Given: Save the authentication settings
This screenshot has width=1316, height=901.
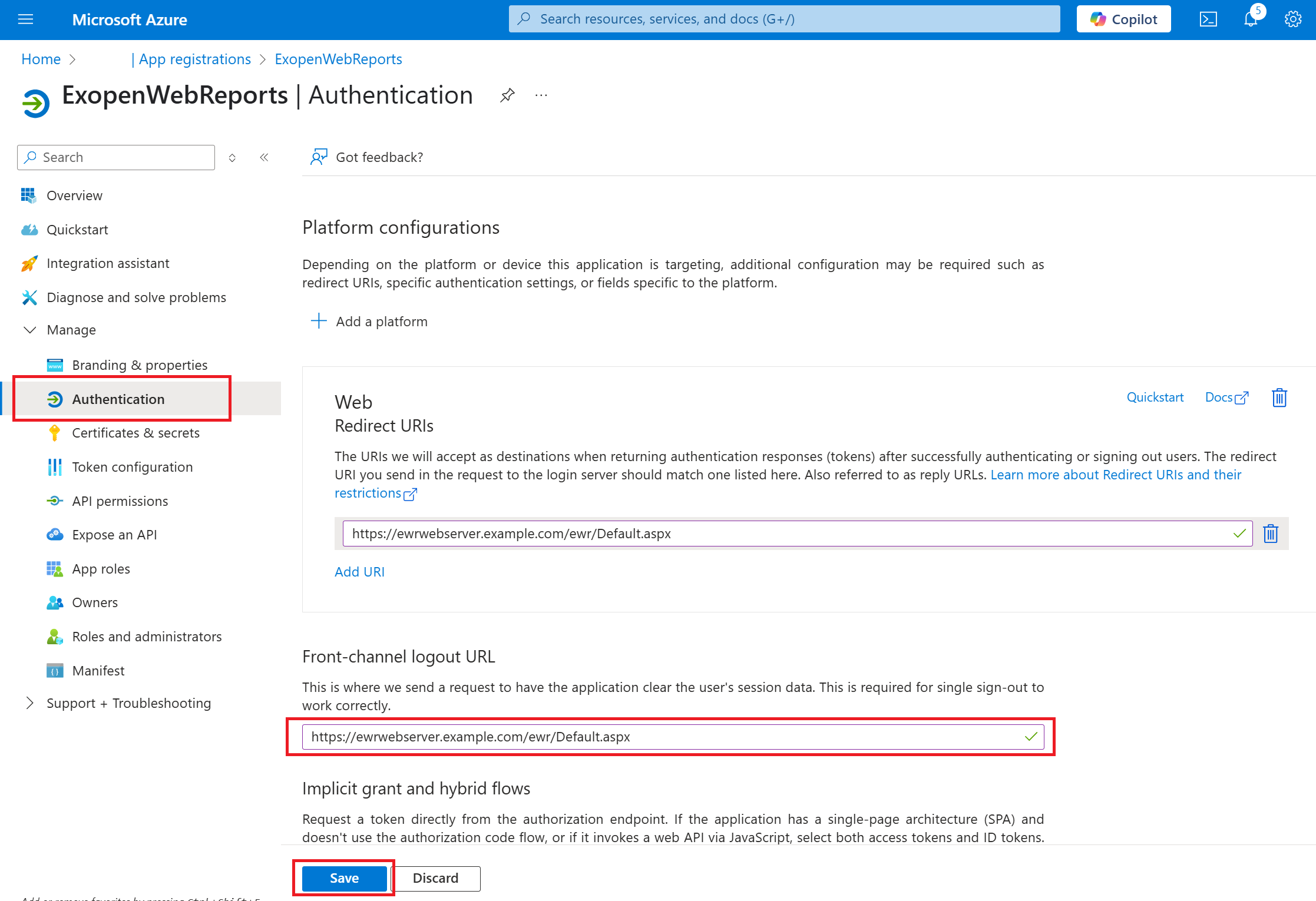Looking at the screenshot, I should (344, 878).
